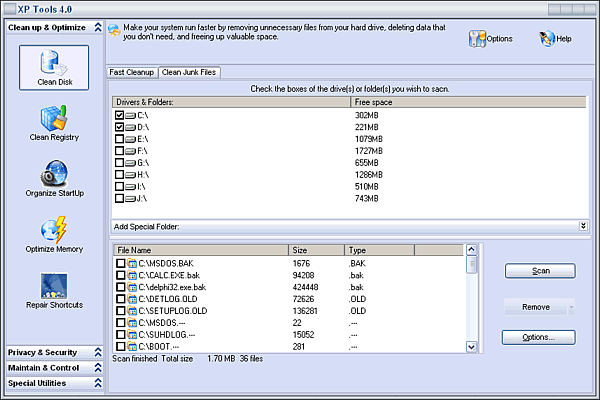This screenshot has height=400, width=600.
Task: Sort file list by Size column
Action: click(316, 250)
